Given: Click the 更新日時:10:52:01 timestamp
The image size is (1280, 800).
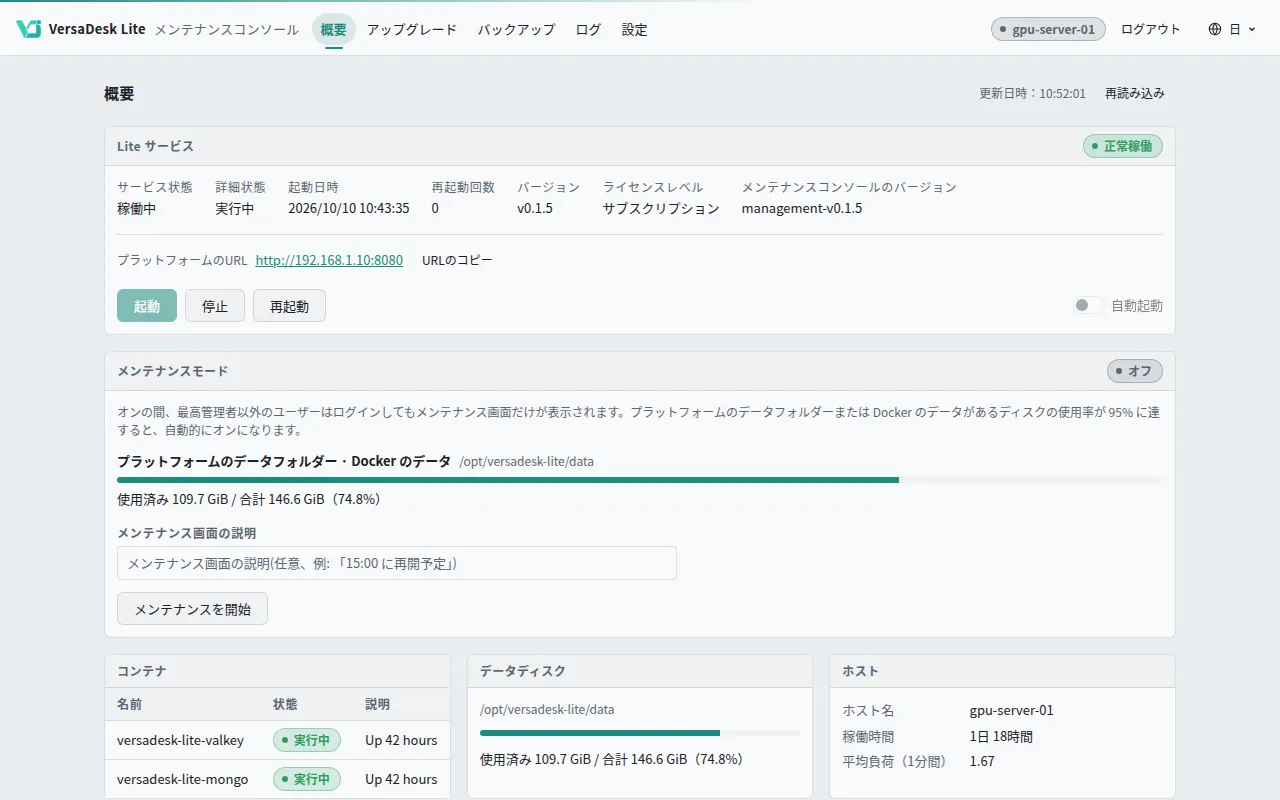Looking at the screenshot, I should (x=1032, y=93).
